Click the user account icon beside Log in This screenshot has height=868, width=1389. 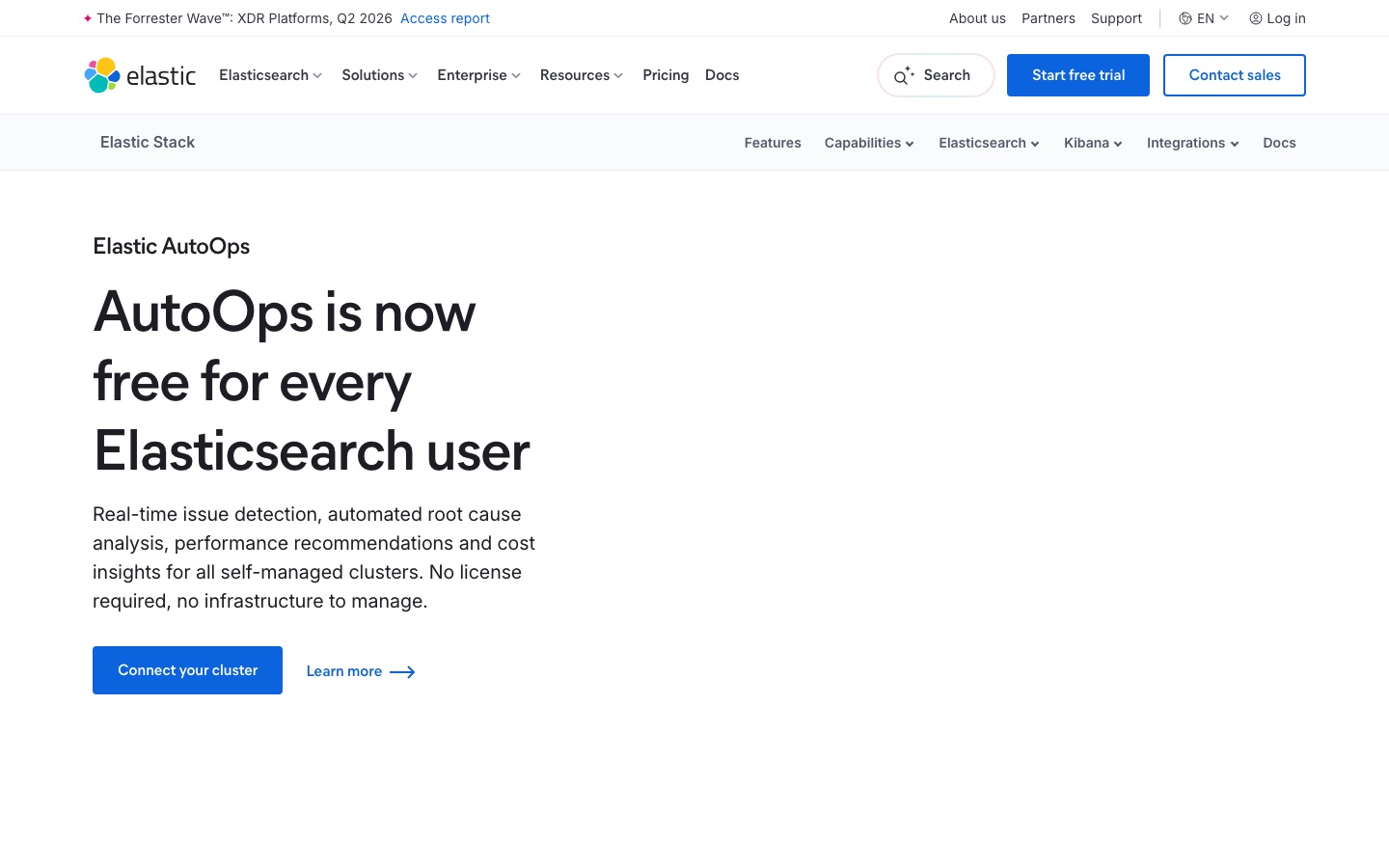[x=1256, y=18]
